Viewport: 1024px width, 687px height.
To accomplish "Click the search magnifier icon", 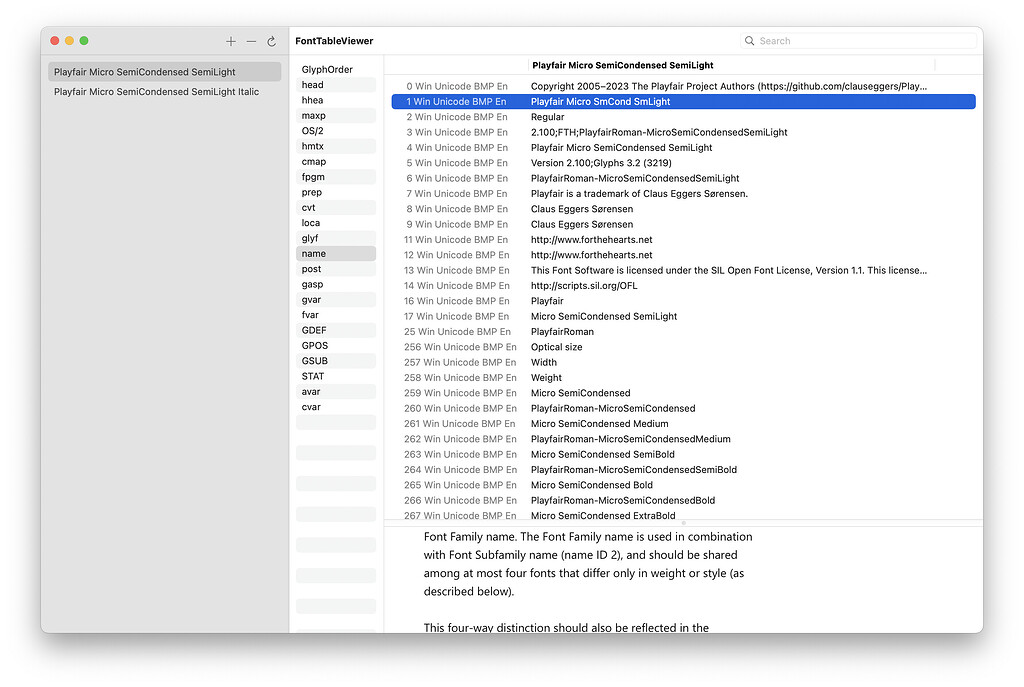I will coord(750,41).
